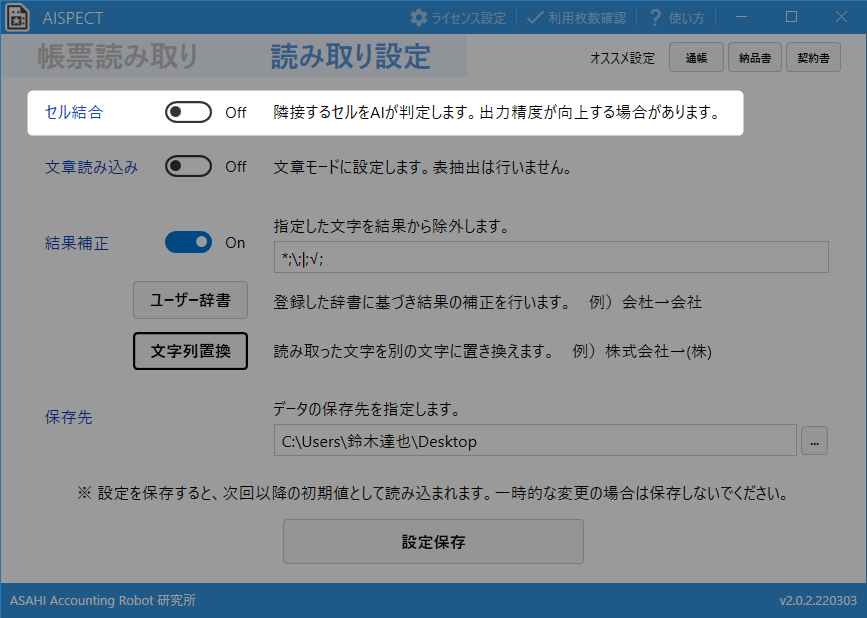The image size is (867, 618).
Task: Apply the 通帳 recommended preset
Action: click(x=696, y=58)
